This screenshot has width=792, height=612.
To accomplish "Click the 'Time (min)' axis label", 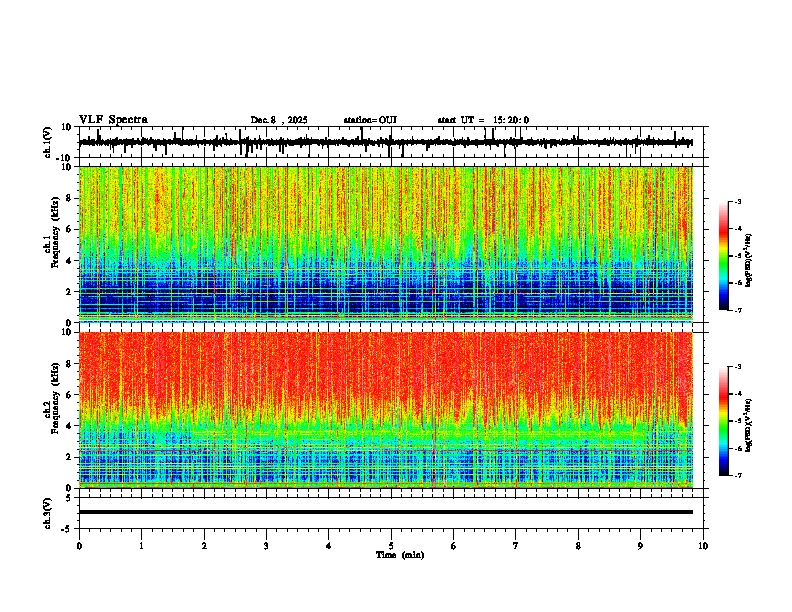I will pyautogui.click(x=400, y=555).
